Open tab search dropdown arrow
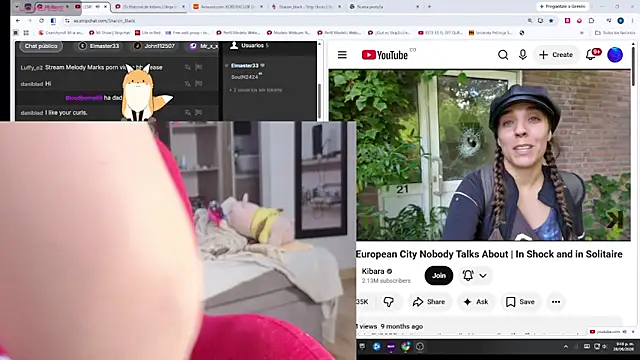Screen dimensions: 640x360 click(17, 7)
